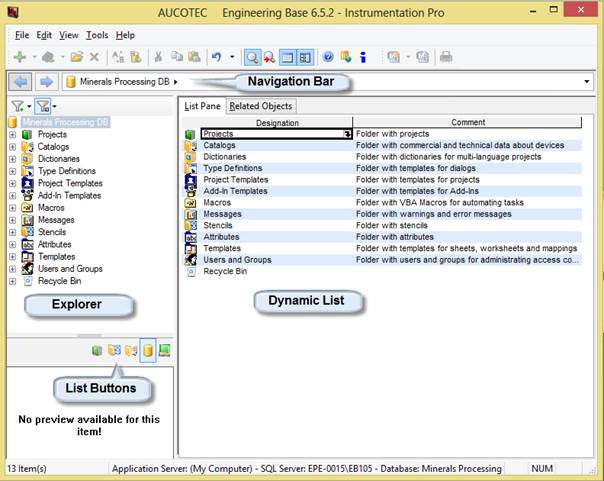Open the Undo history dropdown arrow
This screenshot has height=481, width=604.
(x=232, y=57)
